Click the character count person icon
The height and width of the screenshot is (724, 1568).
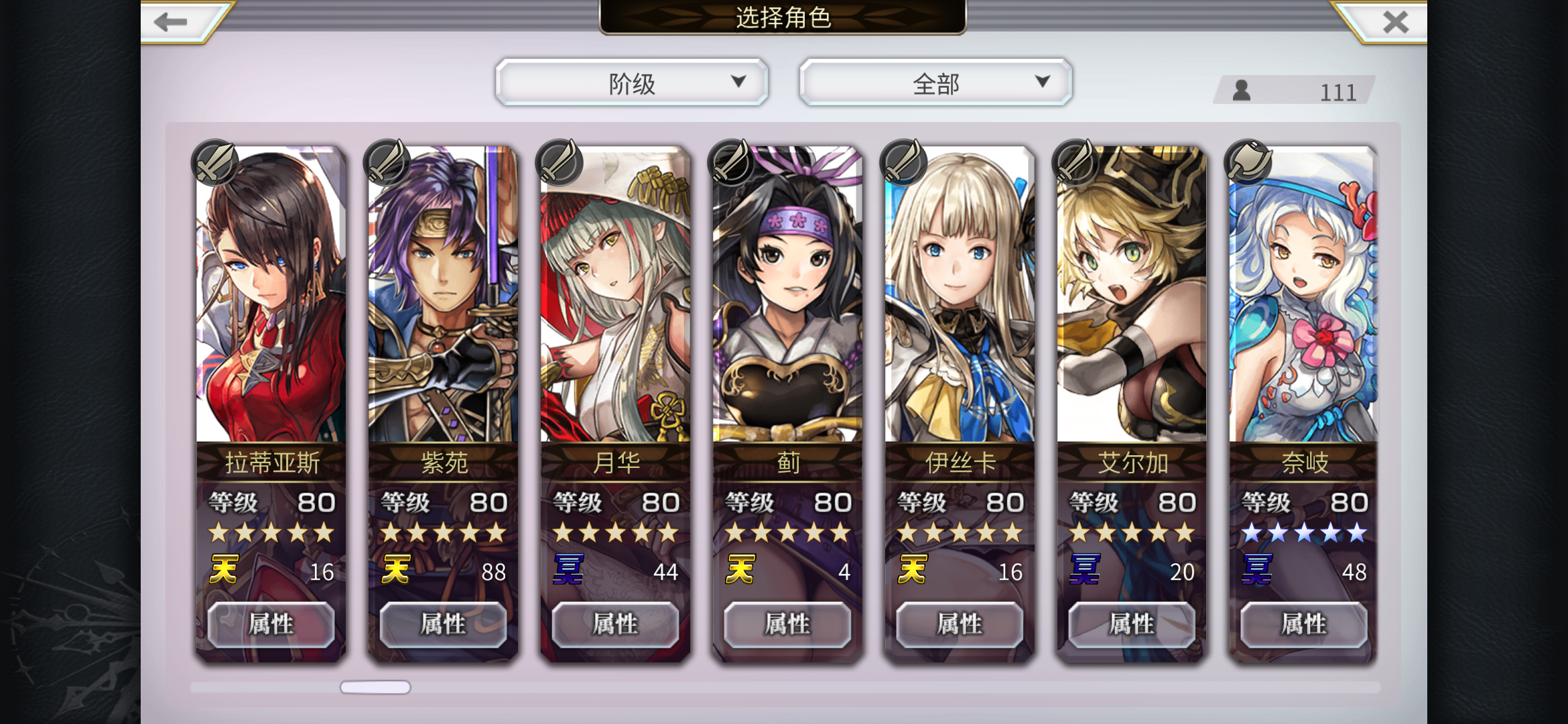pos(1242,90)
